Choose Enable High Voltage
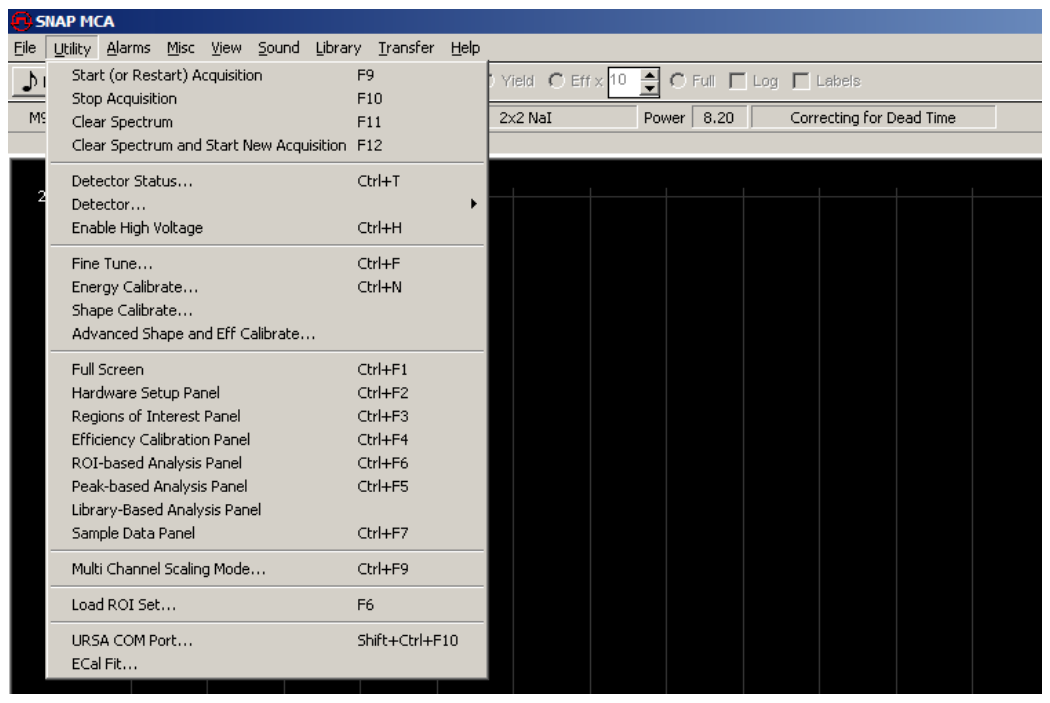The height and width of the screenshot is (703, 1050). (x=267, y=228)
